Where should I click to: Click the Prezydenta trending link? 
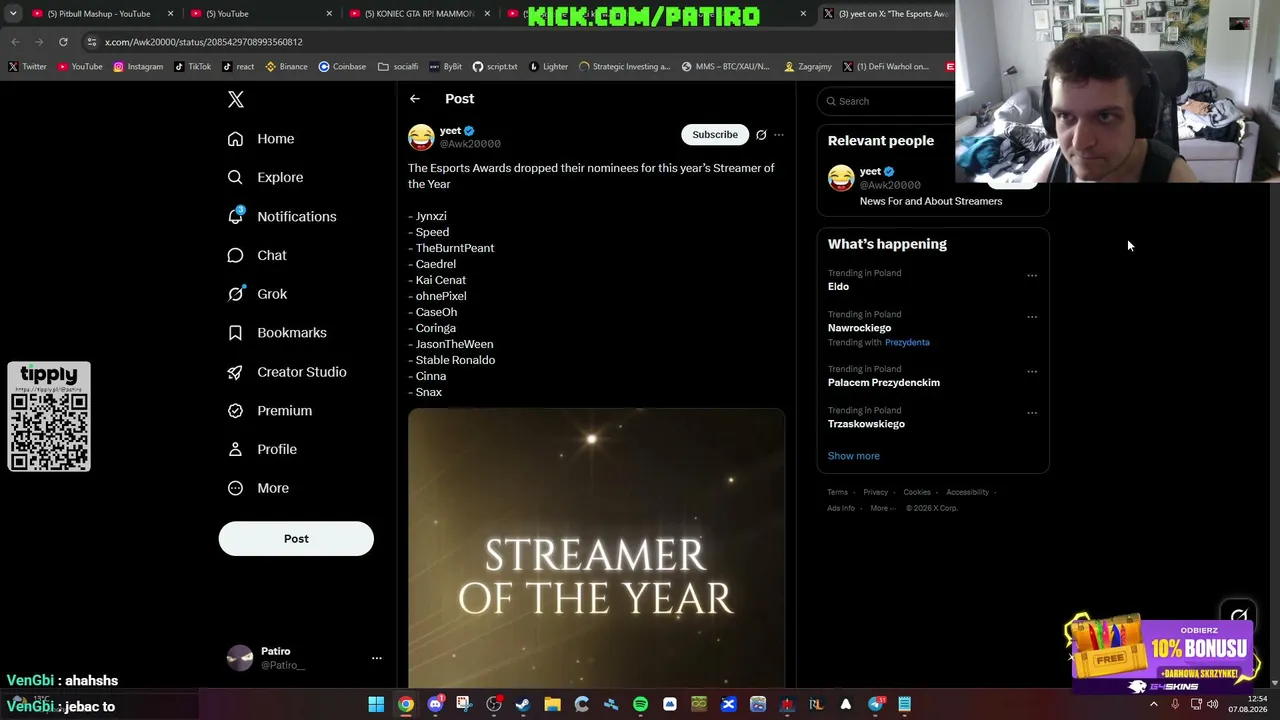tap(907, 343)
